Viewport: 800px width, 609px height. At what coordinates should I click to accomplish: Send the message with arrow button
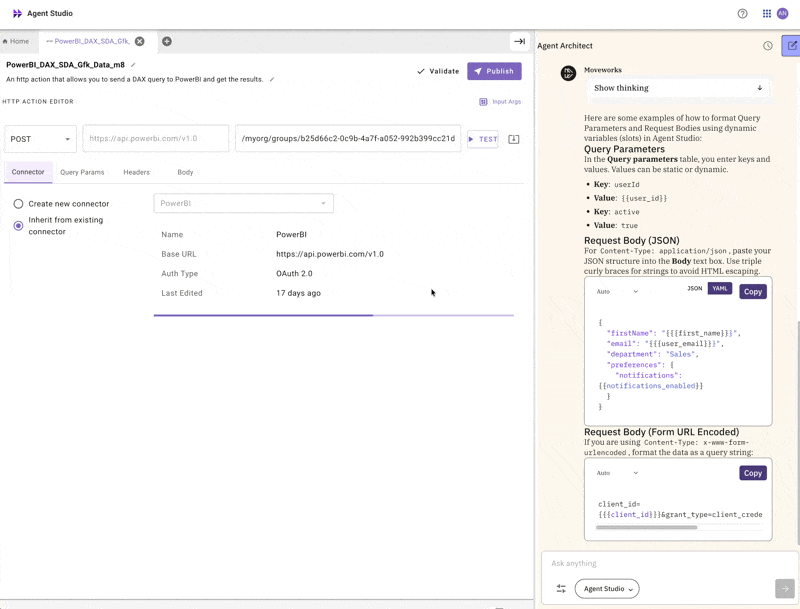[785, 589]
